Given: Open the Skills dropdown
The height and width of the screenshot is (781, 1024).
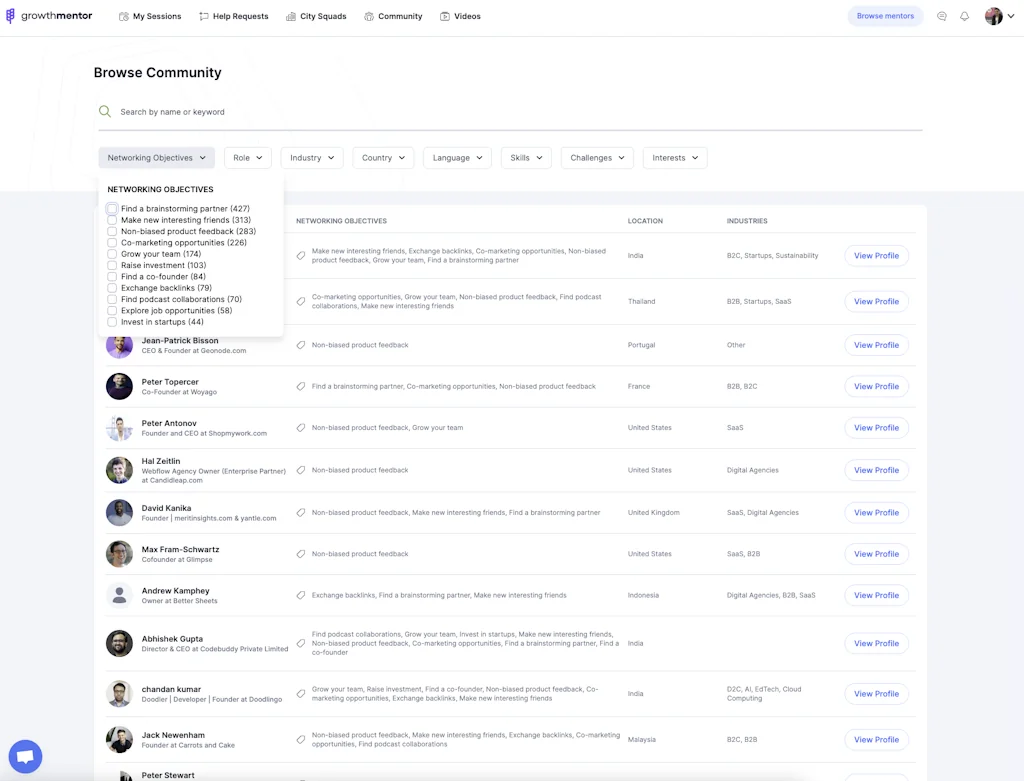Looking at the screenshot, I should [x=525, y=157].
